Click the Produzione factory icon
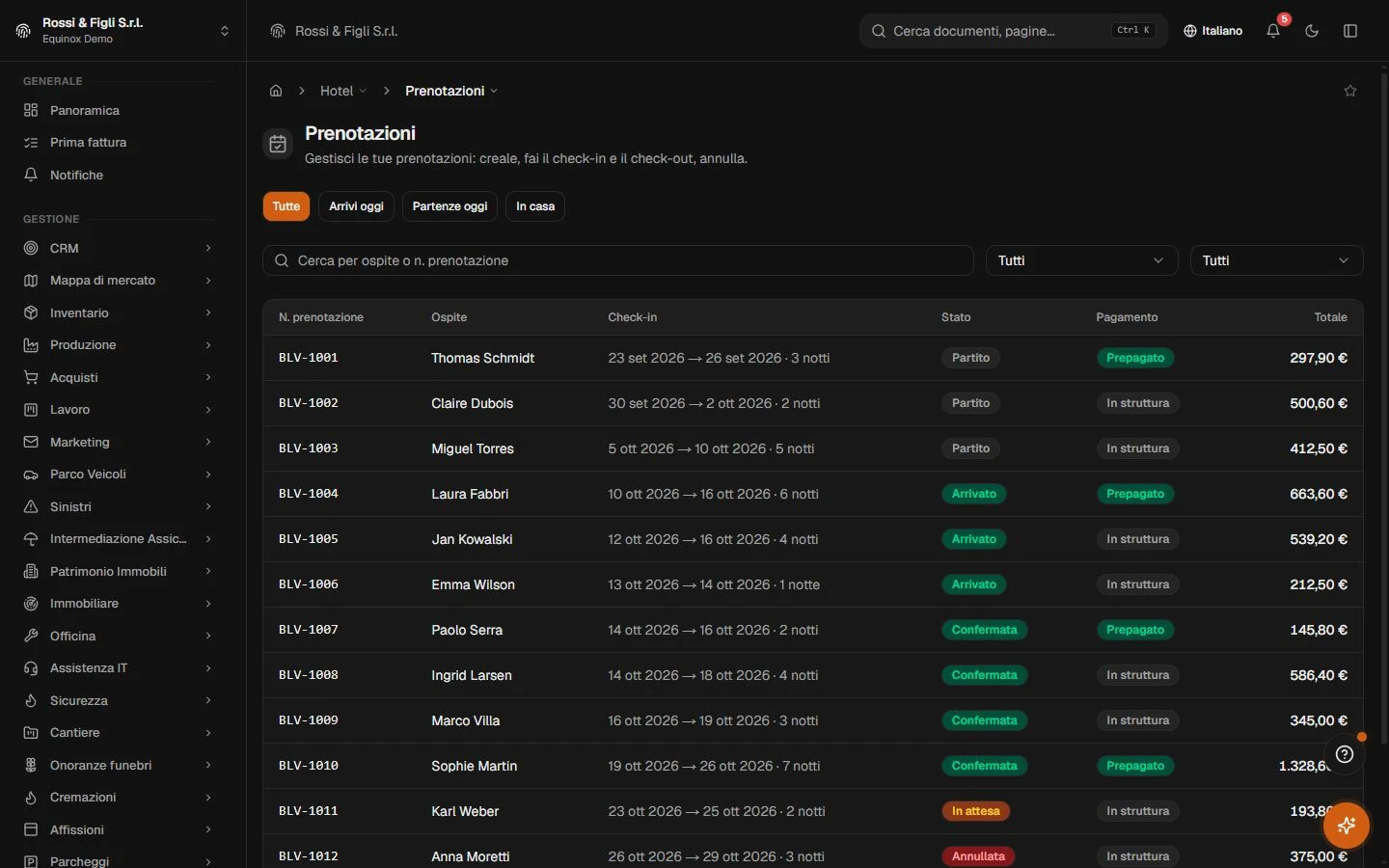1389x868 pixels. click(31, 345)
